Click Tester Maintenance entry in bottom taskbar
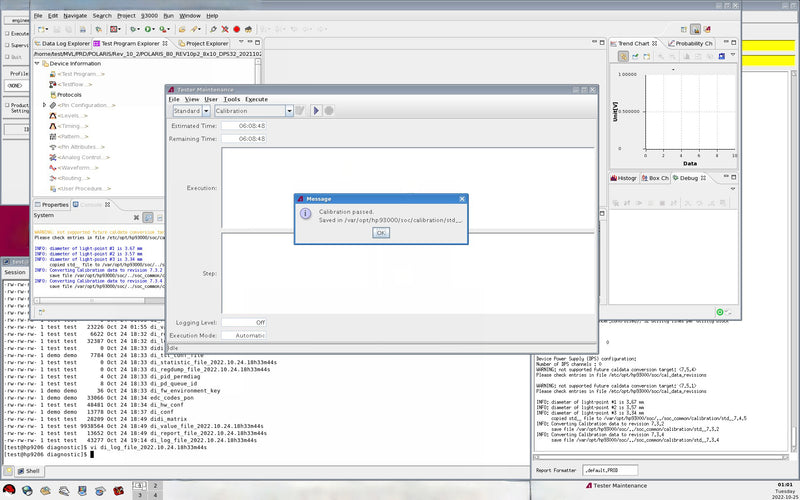The width and height of the screenshot is (800, 500). [x=616, y=486]
